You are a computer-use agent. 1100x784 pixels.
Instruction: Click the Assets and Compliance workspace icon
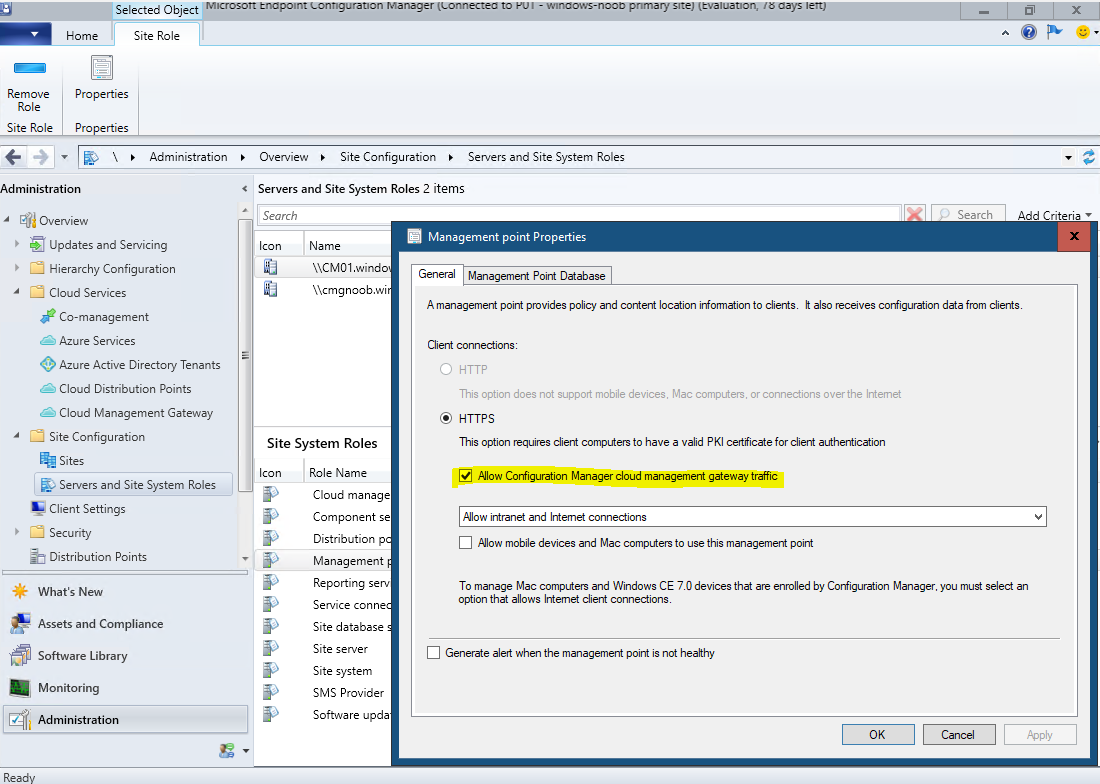[x=20, y=623]
